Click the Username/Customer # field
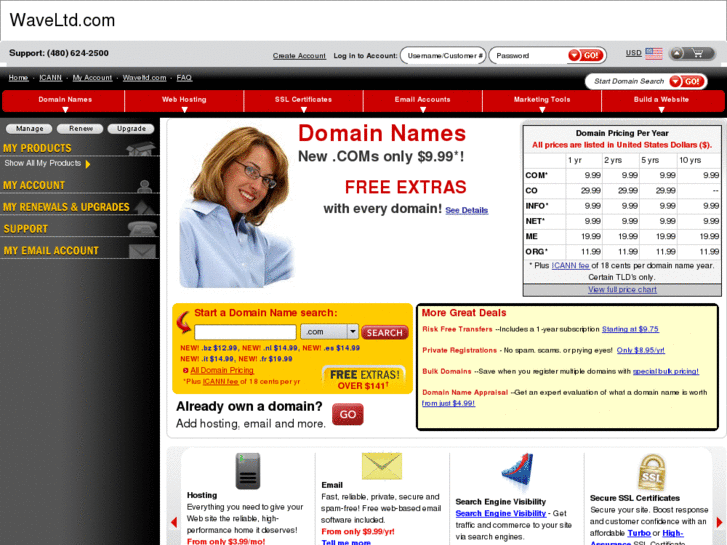Viewport: 727px width, 545px height. [443, 56]
